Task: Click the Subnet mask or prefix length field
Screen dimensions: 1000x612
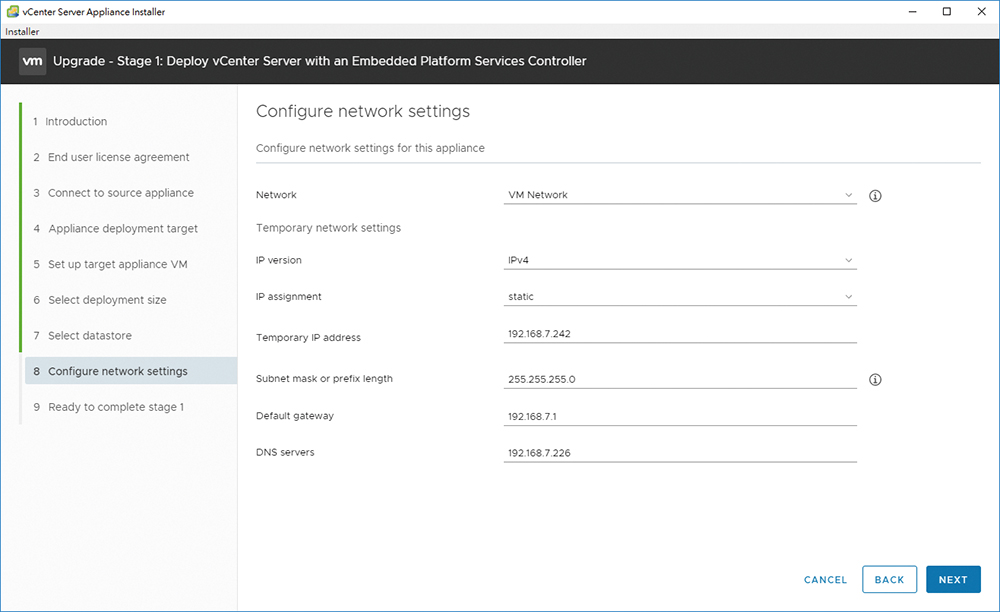Action: (680, 379)
